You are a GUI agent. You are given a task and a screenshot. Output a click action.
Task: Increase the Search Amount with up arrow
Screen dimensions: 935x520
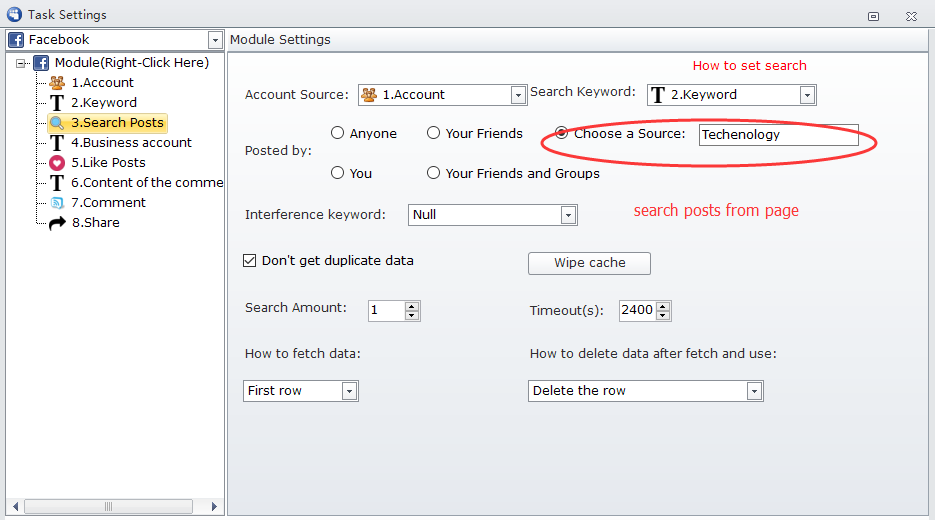[412, 305]
